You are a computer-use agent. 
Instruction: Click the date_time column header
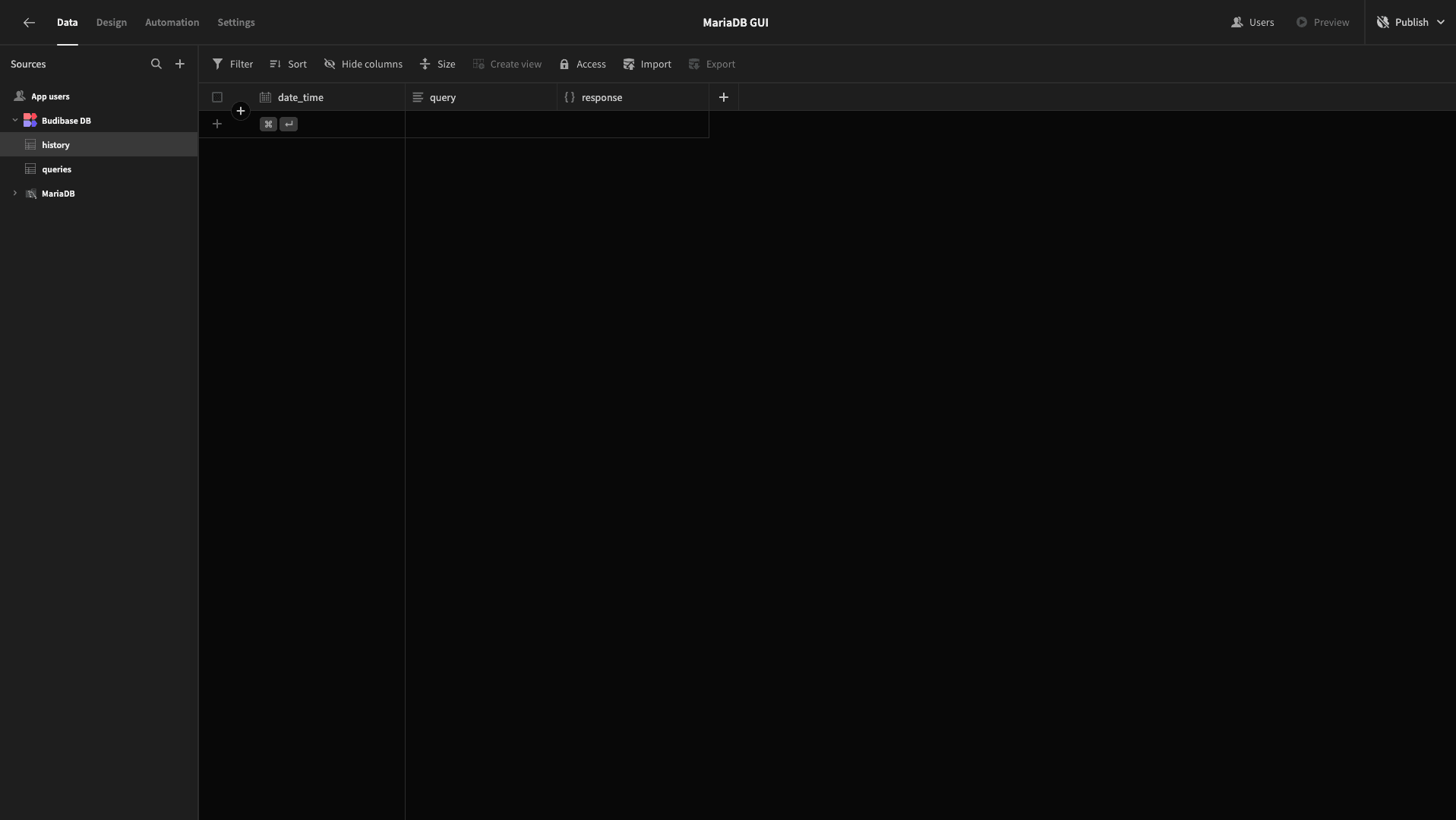click(329, 97)
